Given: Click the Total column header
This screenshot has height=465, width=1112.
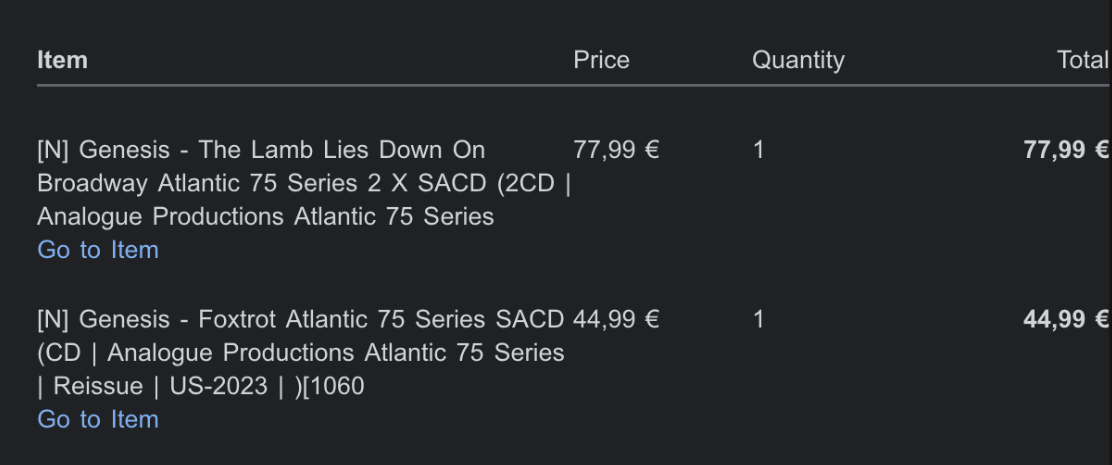Looking at the screenshot, I should [1082, 60].
